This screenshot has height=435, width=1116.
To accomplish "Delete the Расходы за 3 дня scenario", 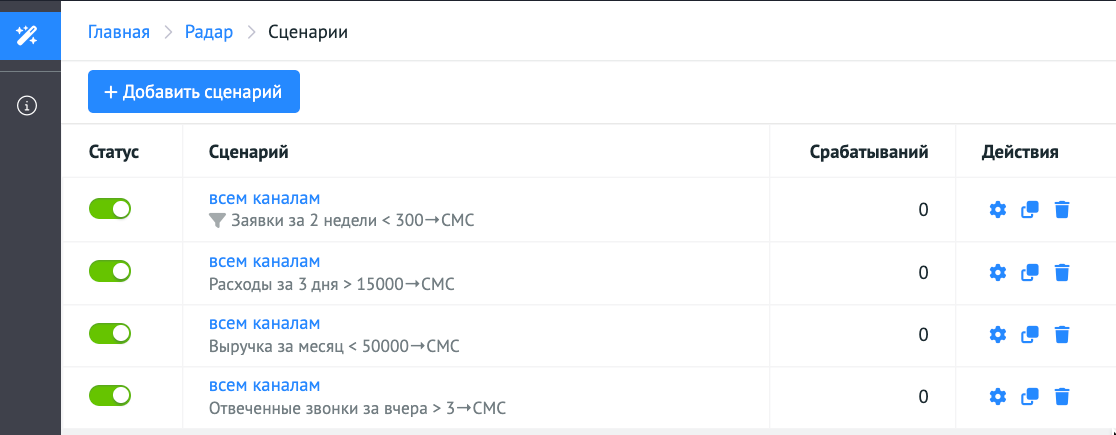I will (1062, 272).
